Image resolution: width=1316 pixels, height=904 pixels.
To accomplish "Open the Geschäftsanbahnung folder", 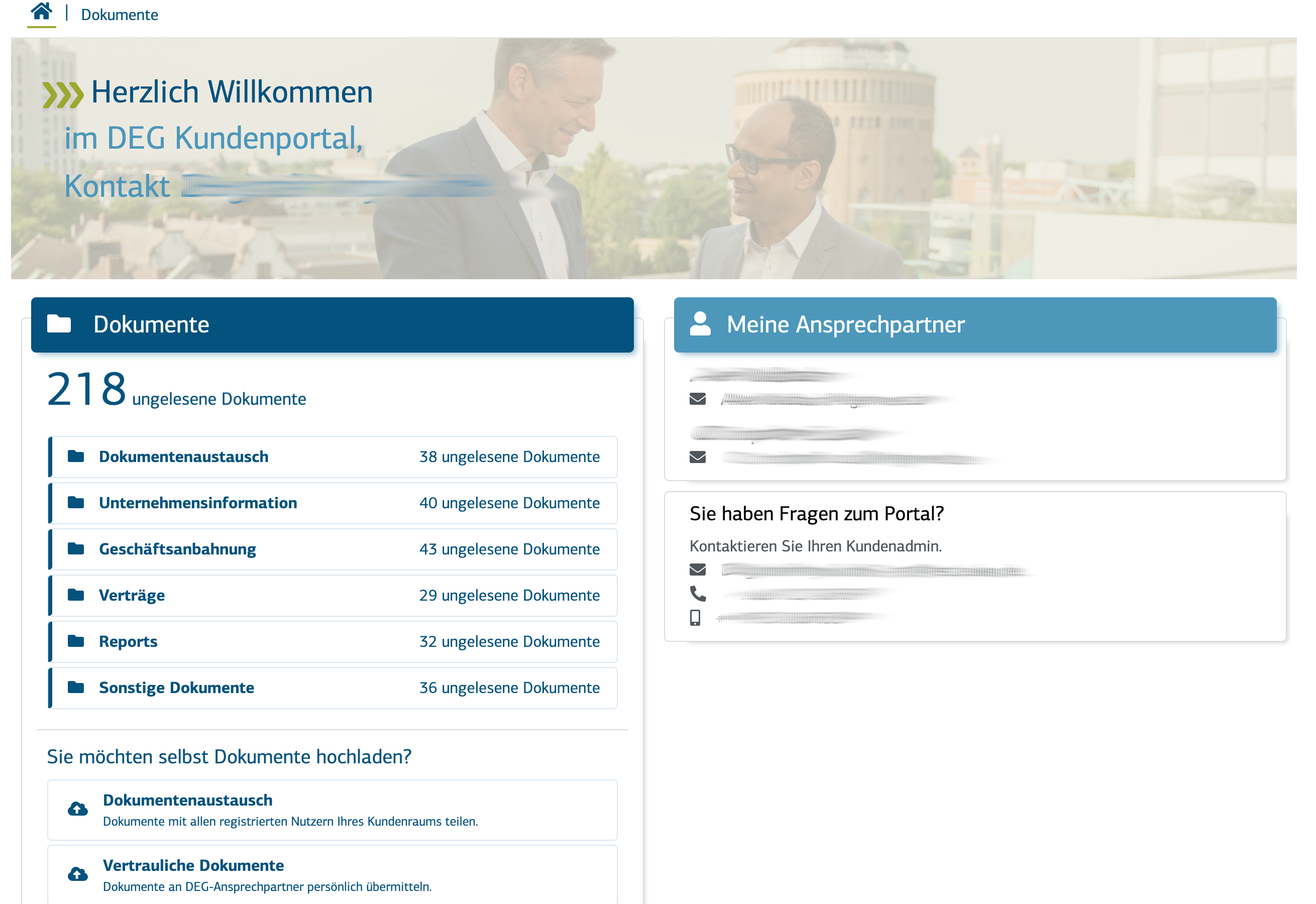I will (333, 549).
